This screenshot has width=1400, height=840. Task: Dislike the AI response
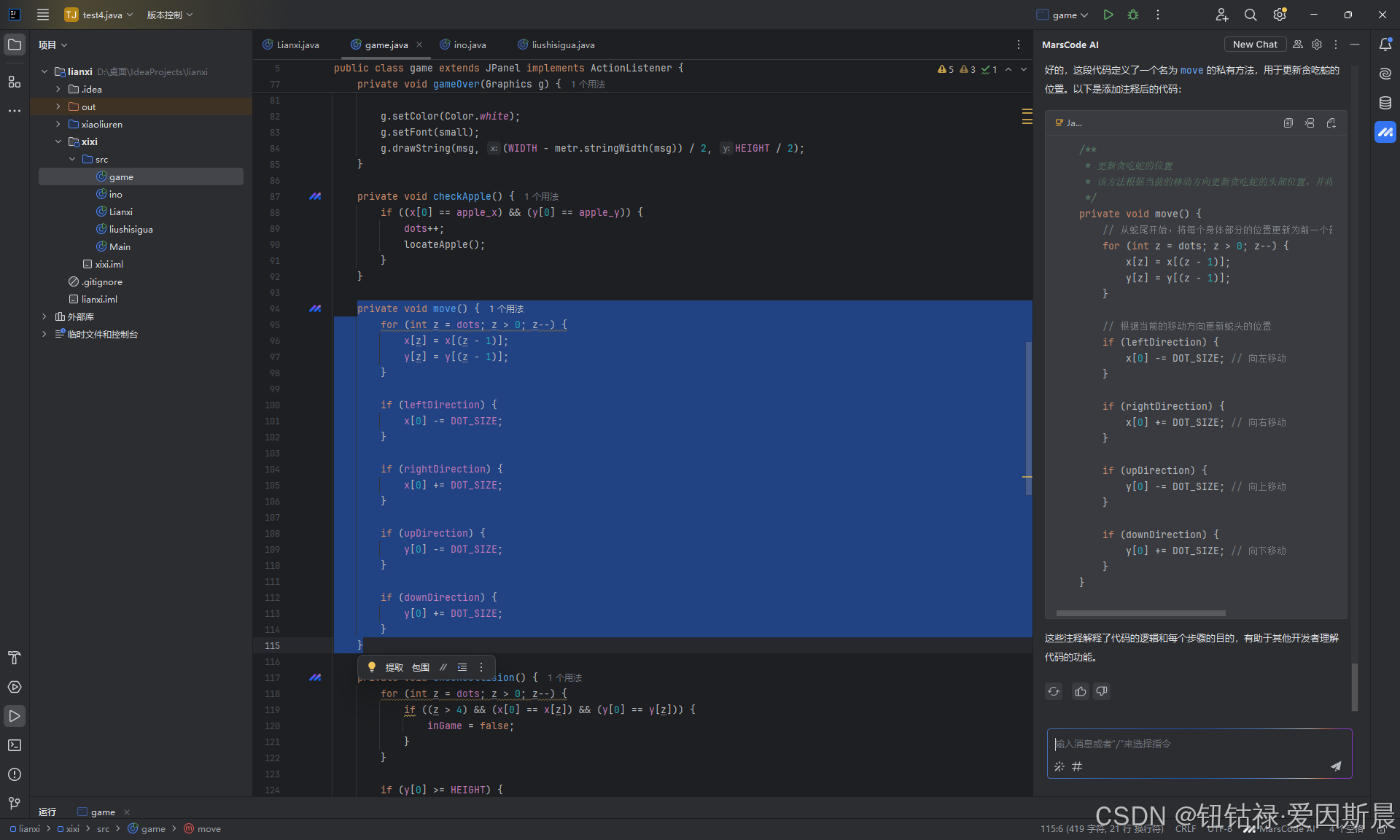tap(1102, 691)
